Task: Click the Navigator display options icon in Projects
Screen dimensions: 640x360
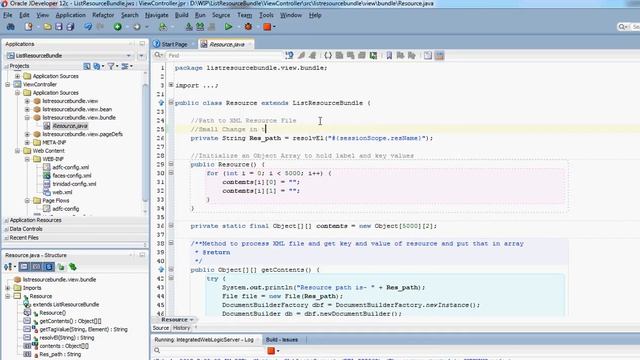Action: tap(125, 66)
